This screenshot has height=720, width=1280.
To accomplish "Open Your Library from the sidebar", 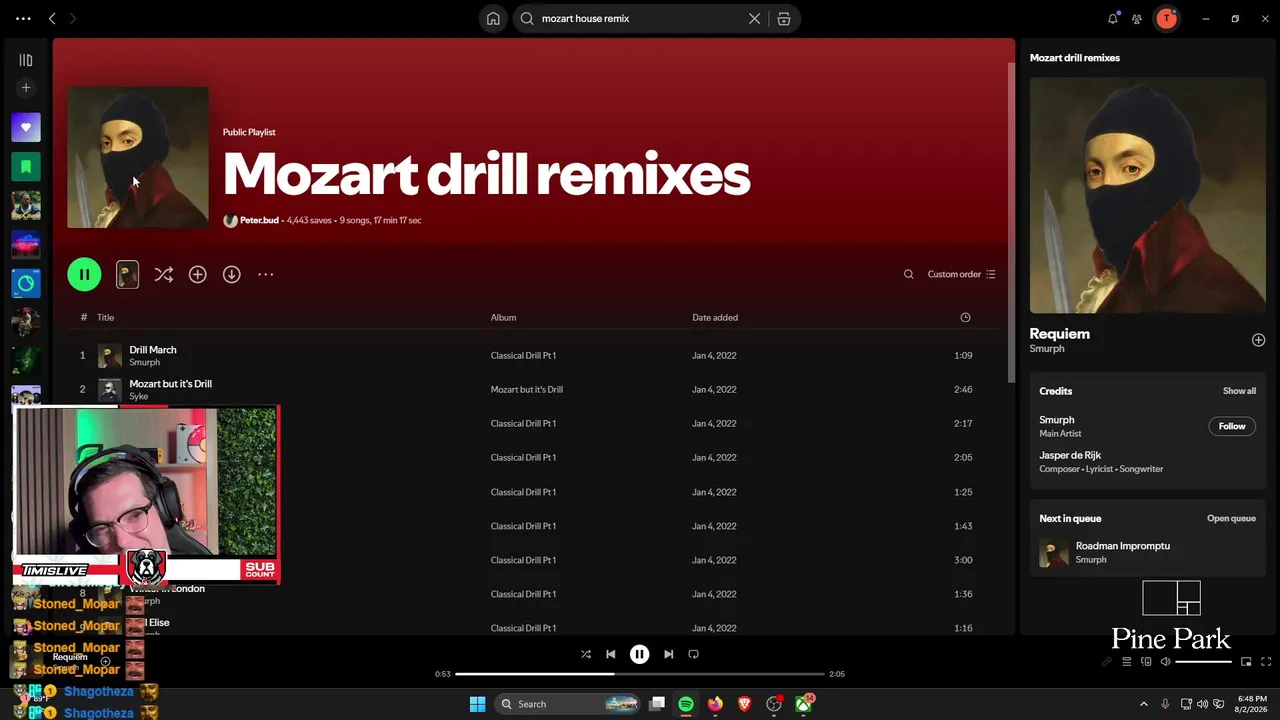I will pyautogui.click(x=26, y=60).
